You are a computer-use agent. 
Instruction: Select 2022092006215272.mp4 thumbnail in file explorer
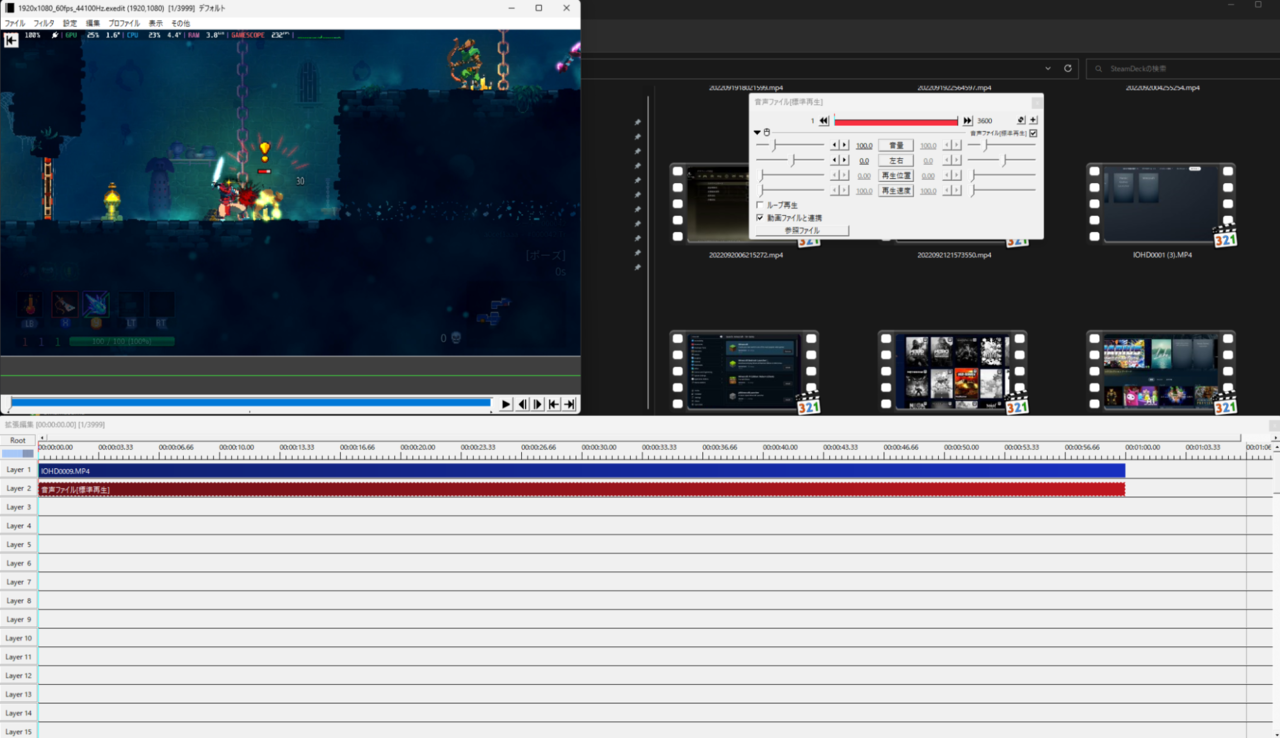click(710, 204)
